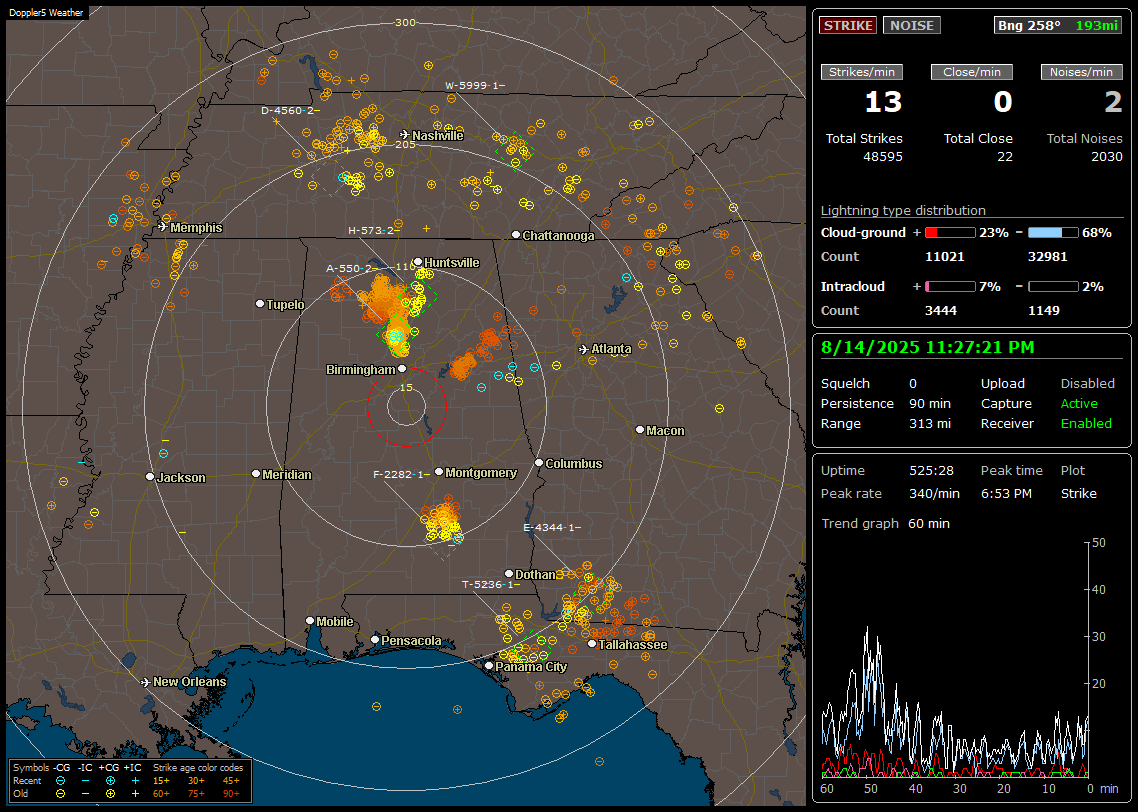The image size is (1138, 812).
Task: Click the 45+ strike age color code
Action: pyautogui.click(x=231, y=781)
